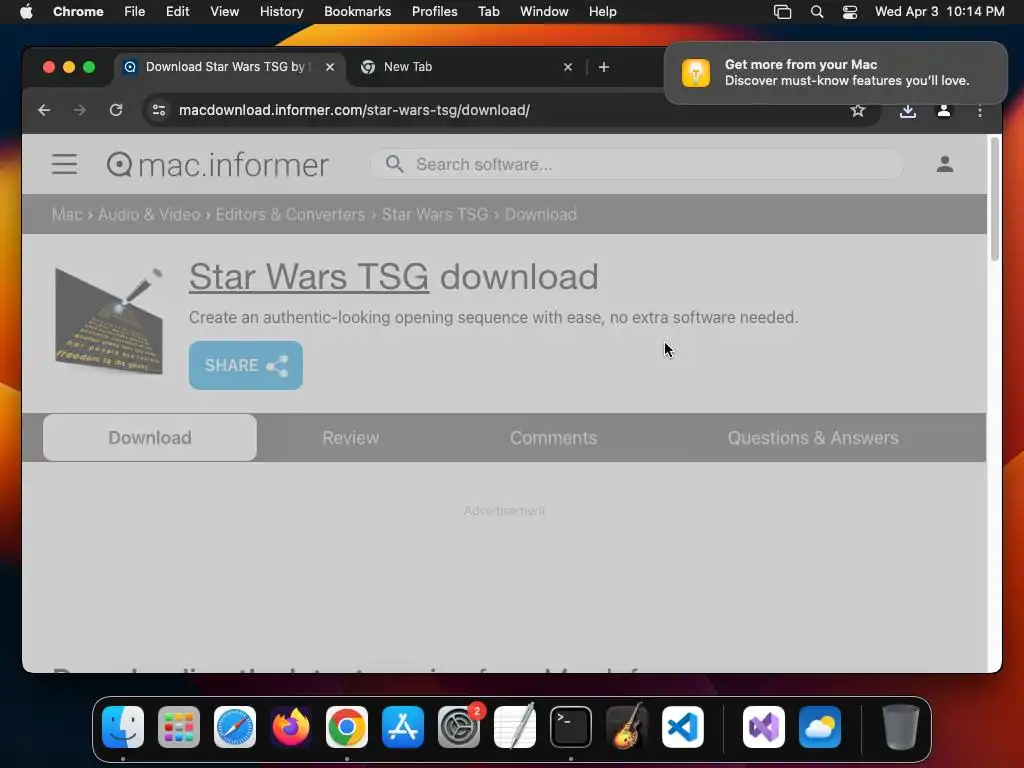Launch GarageBand from the Dock

pyautogui.click(x=627, y=727)
